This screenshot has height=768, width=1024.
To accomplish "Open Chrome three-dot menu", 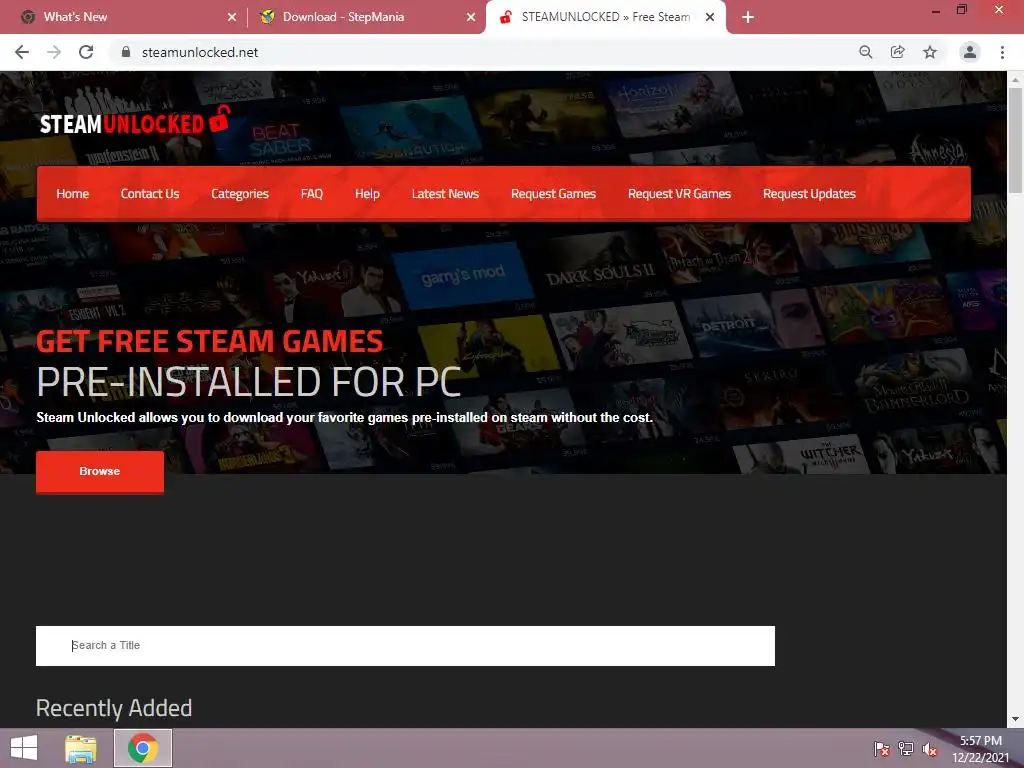I will click(x=1002, y=52).
